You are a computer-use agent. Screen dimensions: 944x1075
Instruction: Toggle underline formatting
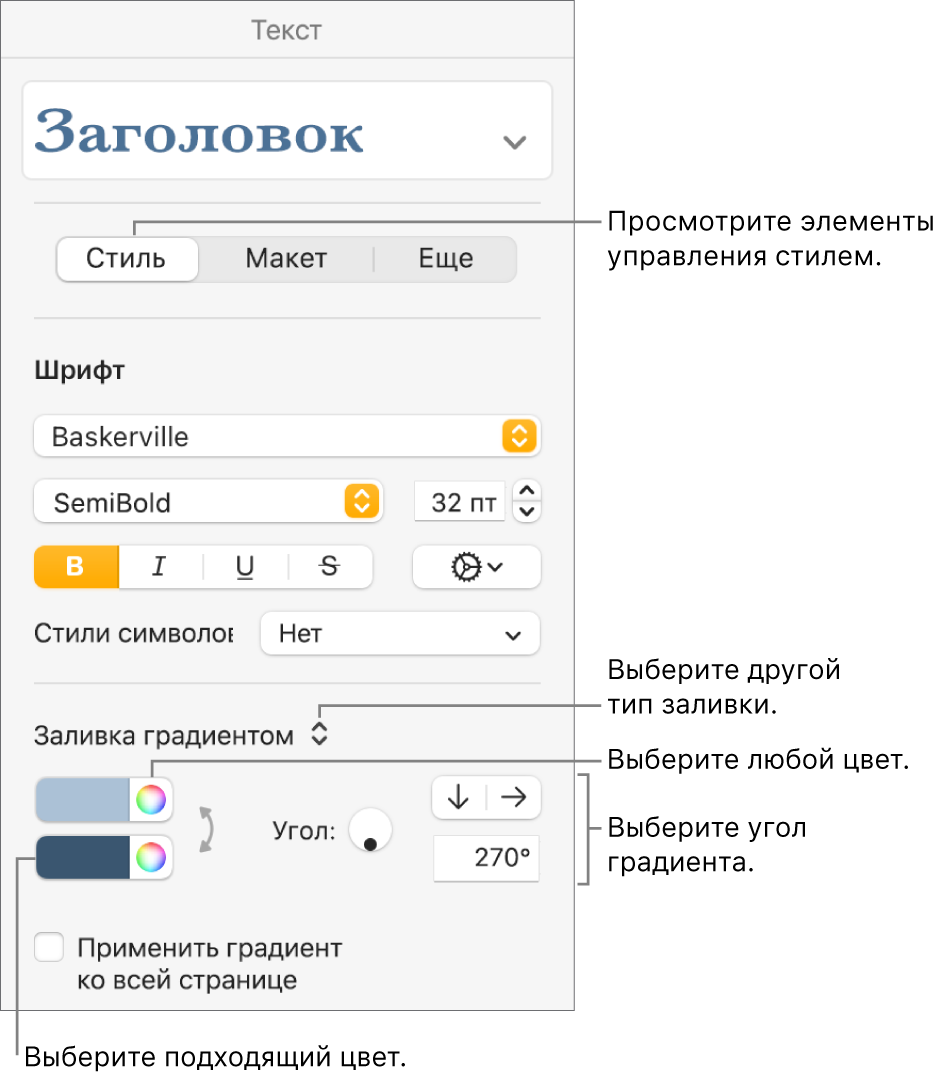[245, 567]
